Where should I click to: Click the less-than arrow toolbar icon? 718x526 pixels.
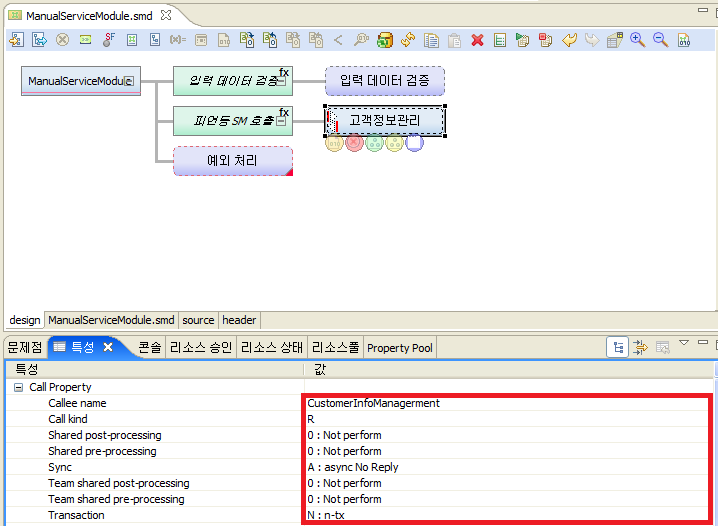coord(338,40)
